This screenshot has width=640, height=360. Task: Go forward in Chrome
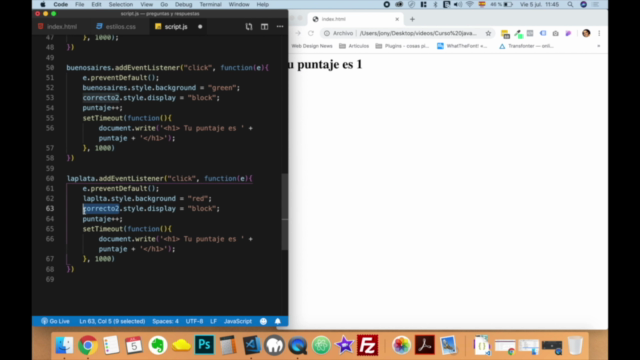pyautogui.click(x=298, y=33)
